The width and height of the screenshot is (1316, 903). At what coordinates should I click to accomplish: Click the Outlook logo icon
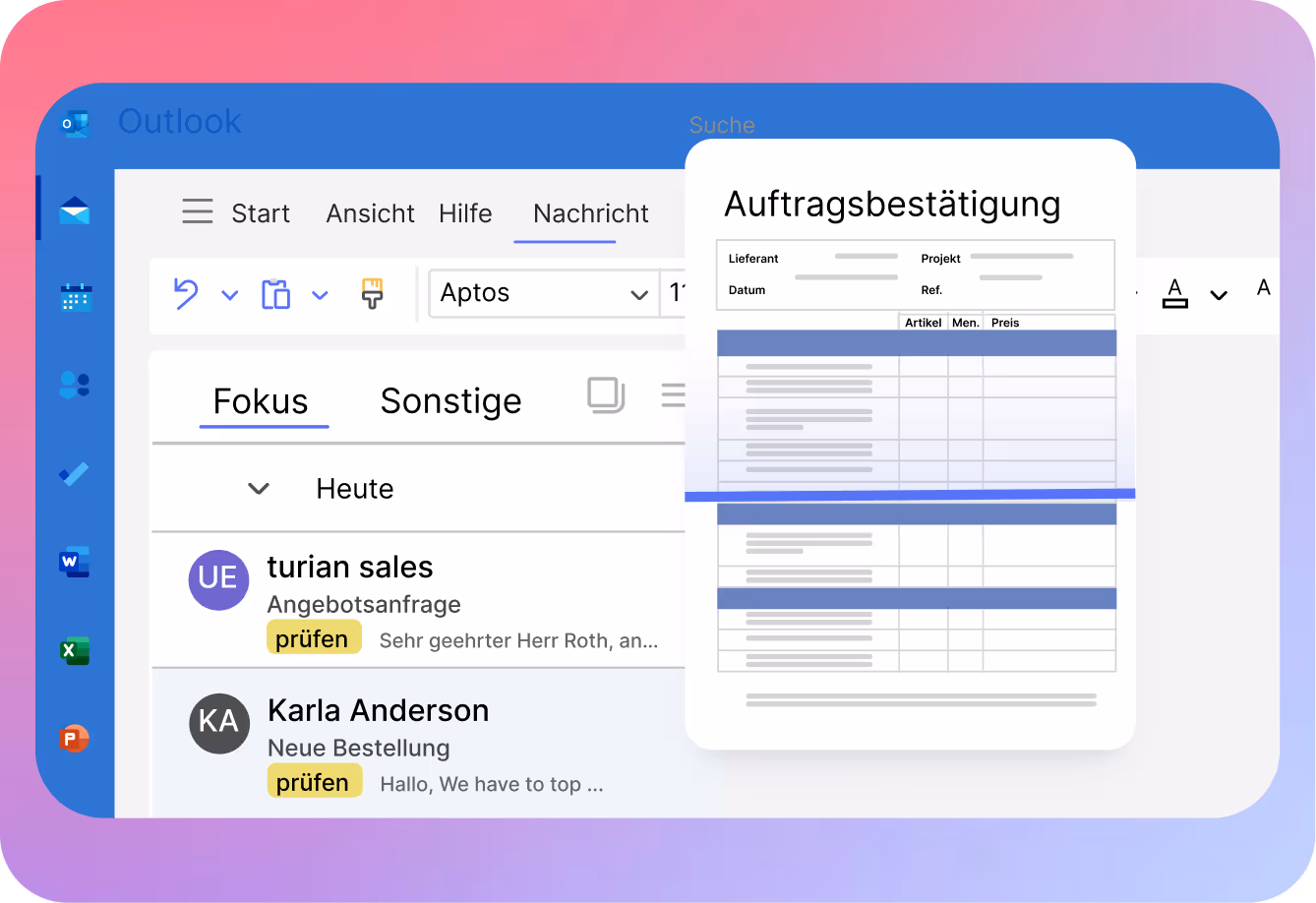click(x=75, y=124)
